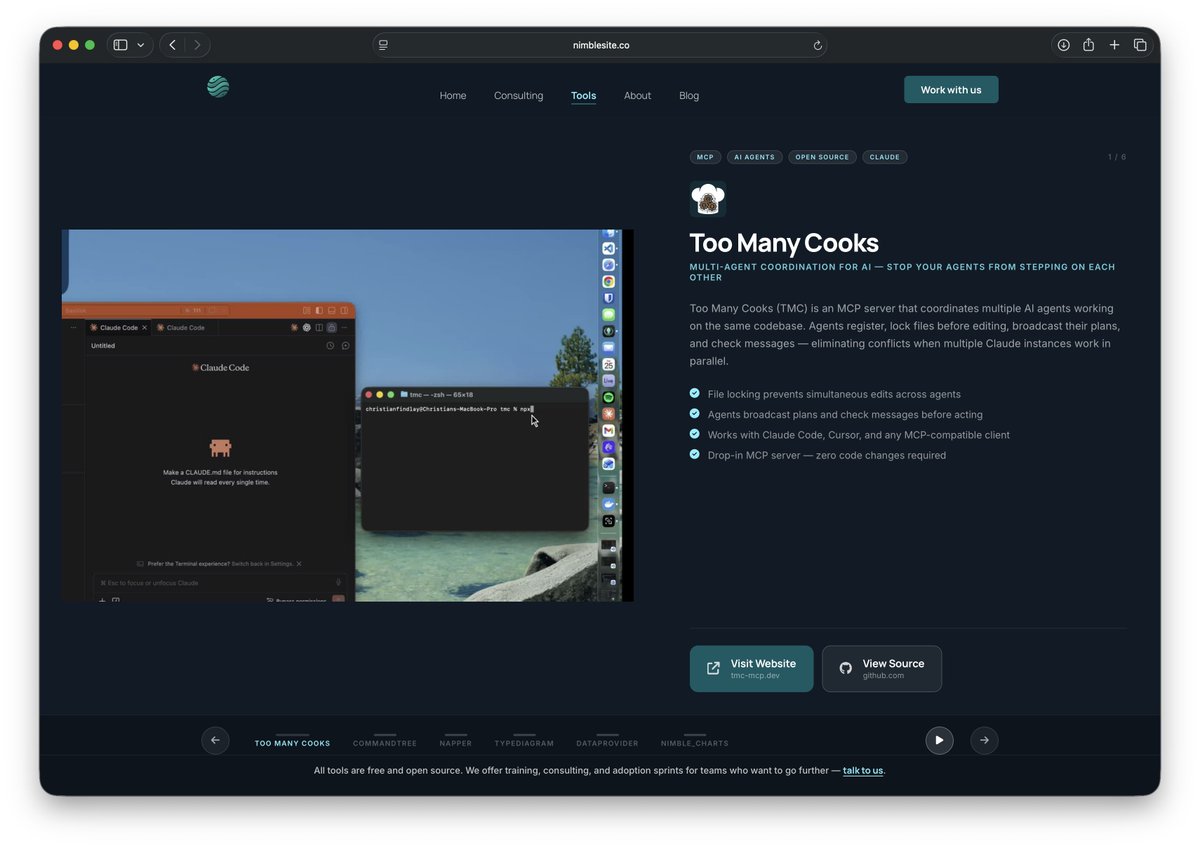Image resolution: width=1200 pixels, height=848 pixels.
Task: Click the multi-agent coordination subtitle
Action: point(902,272)
